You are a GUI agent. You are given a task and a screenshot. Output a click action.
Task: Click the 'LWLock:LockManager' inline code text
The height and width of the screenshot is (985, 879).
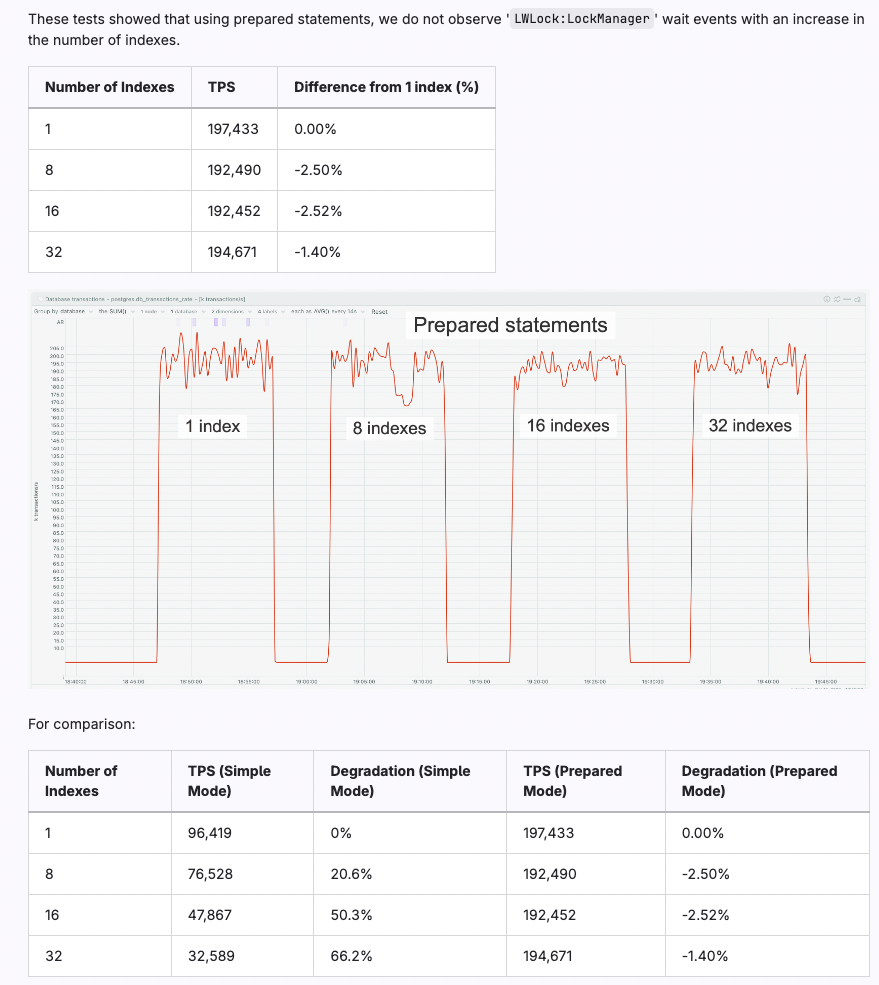click(x=582, y=19)
